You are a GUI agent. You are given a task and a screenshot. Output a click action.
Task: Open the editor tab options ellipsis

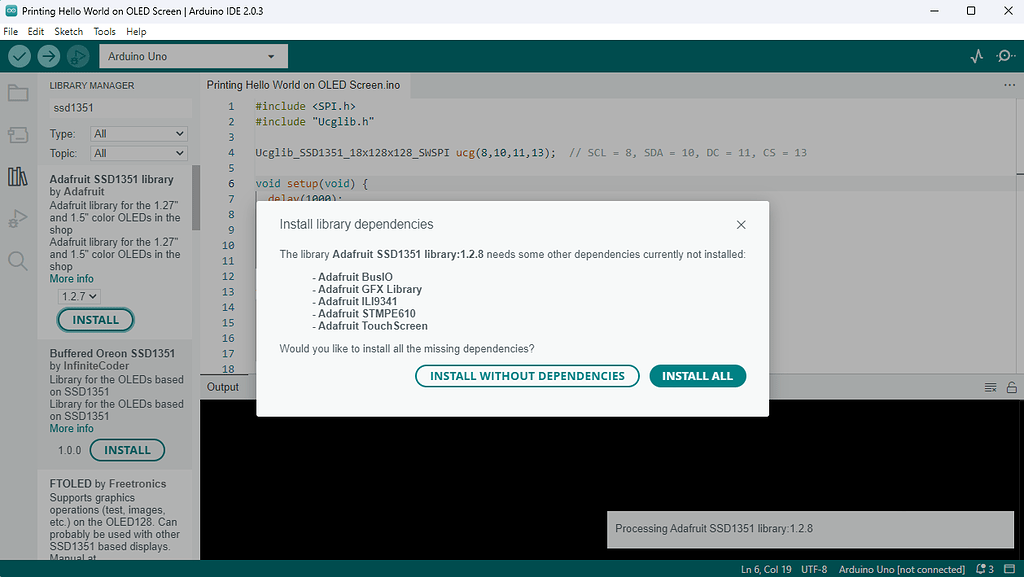(x=1009, y=85)
